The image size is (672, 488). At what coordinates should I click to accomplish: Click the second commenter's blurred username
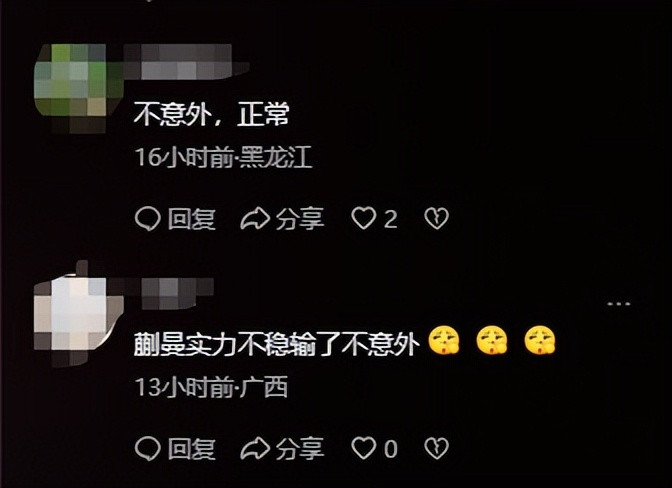[x=174, y=293]
